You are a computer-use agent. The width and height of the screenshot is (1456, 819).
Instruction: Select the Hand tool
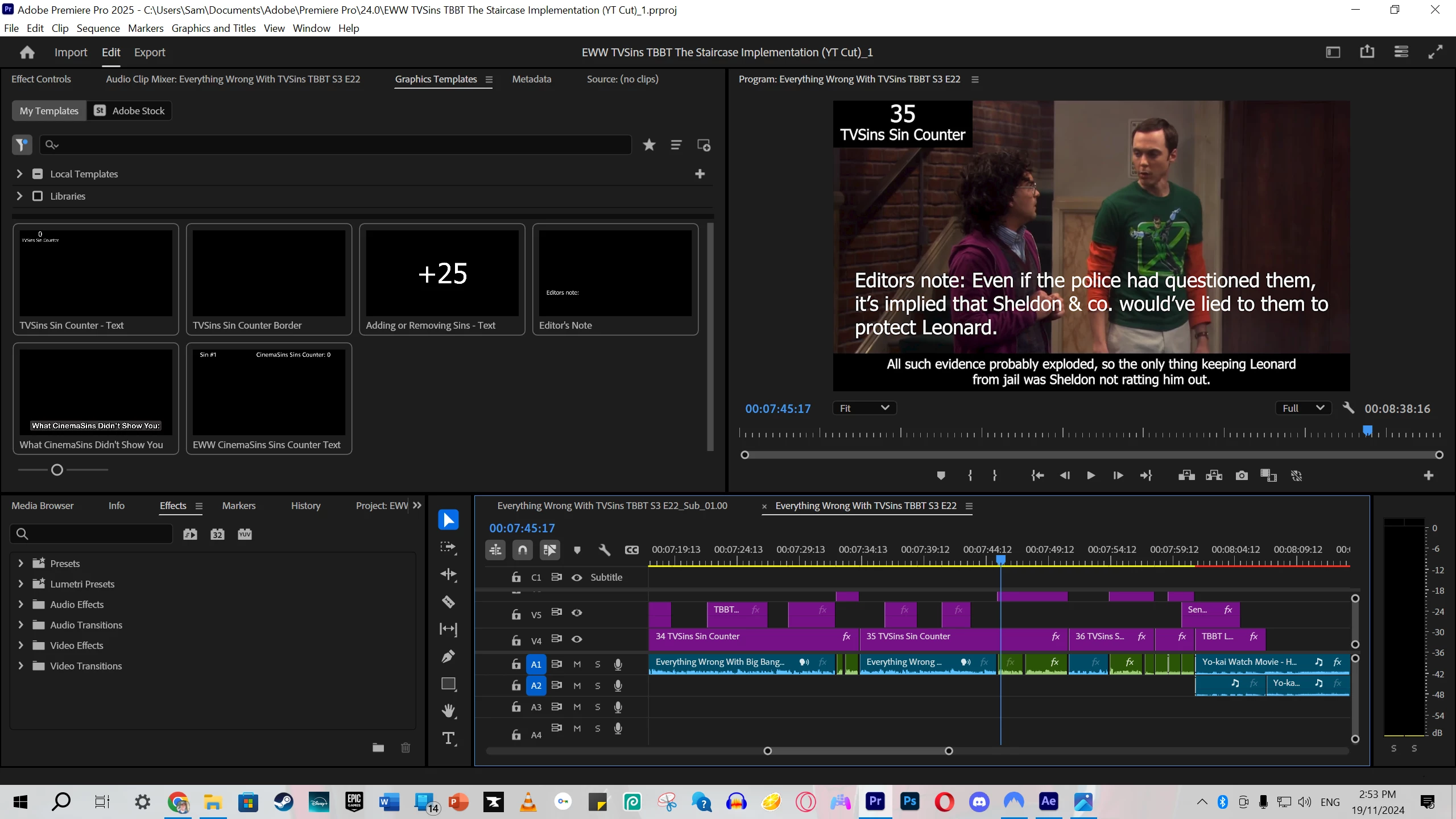click(448, 711)
